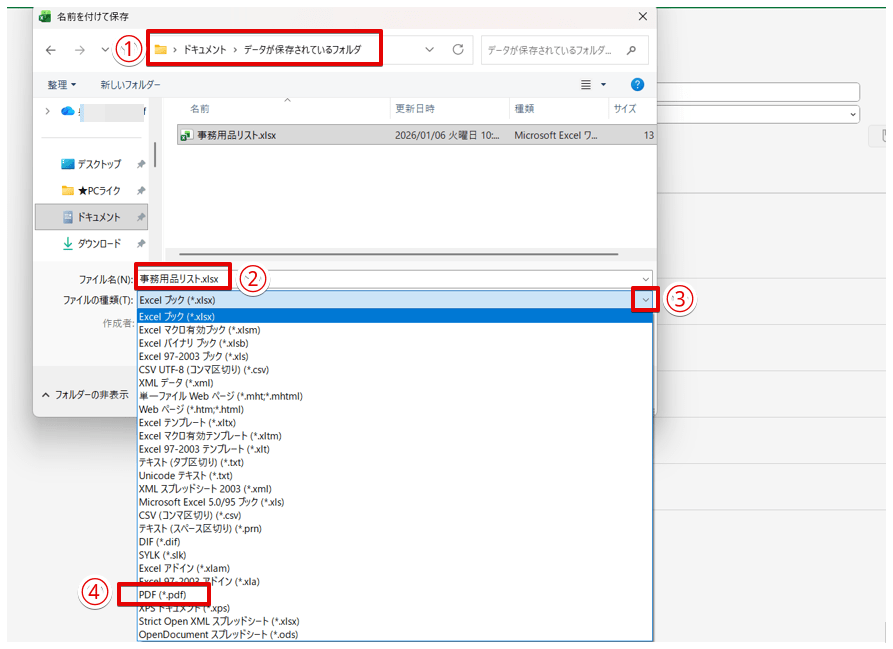Click the refresh icon next to the address bar
The width and height of the screenshot is (893, 649).
click(x=459, y=47)
